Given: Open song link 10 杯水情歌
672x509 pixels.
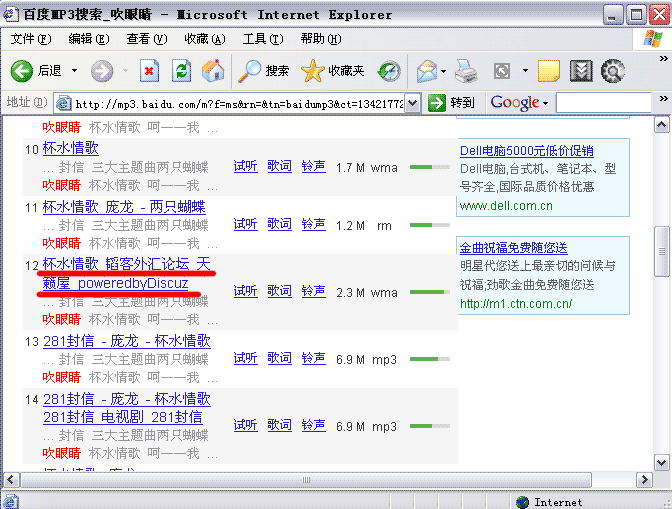Looking at the screenshot, I should point(71,148).
